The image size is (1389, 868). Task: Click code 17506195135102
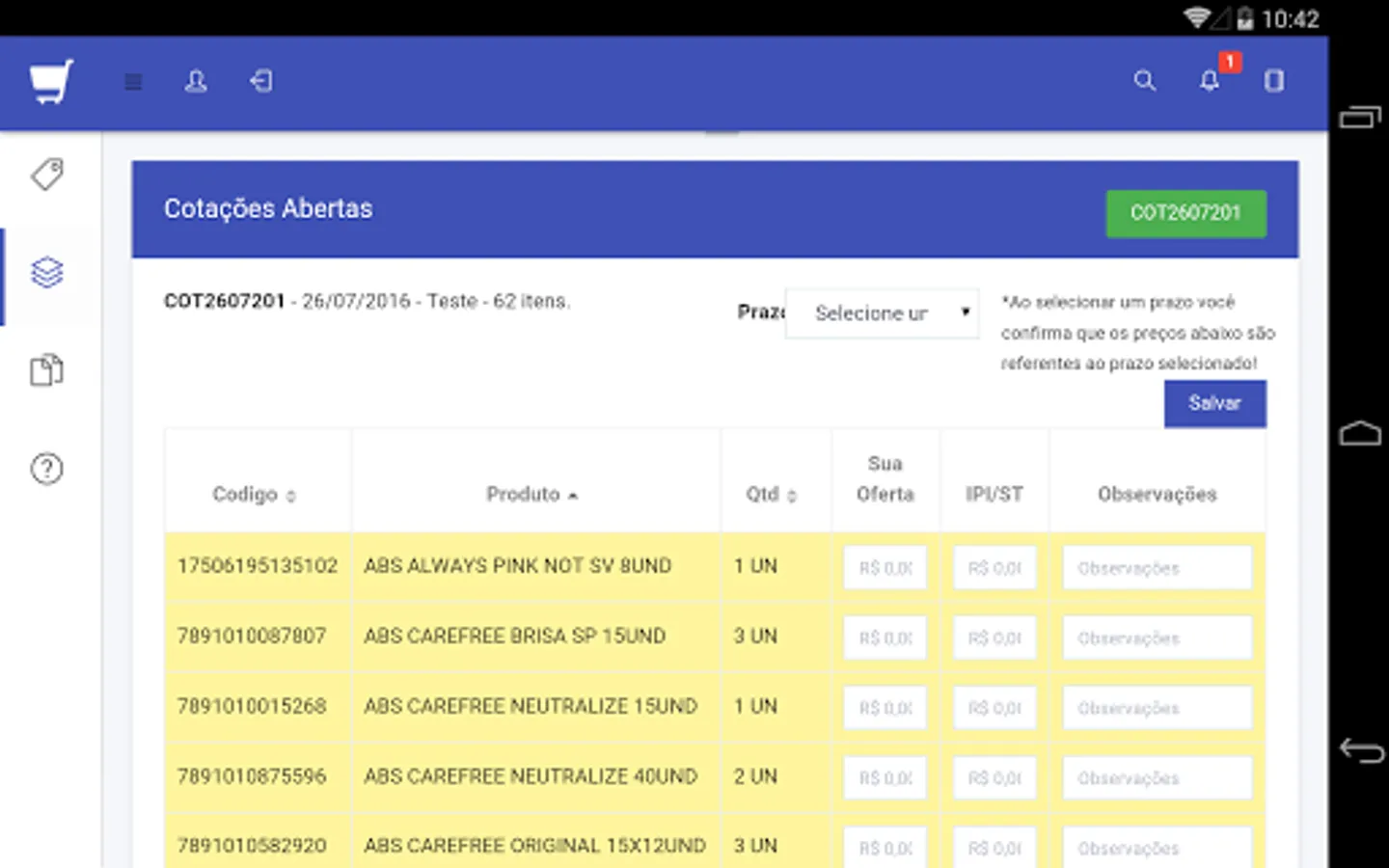click(x=258, y=566)
